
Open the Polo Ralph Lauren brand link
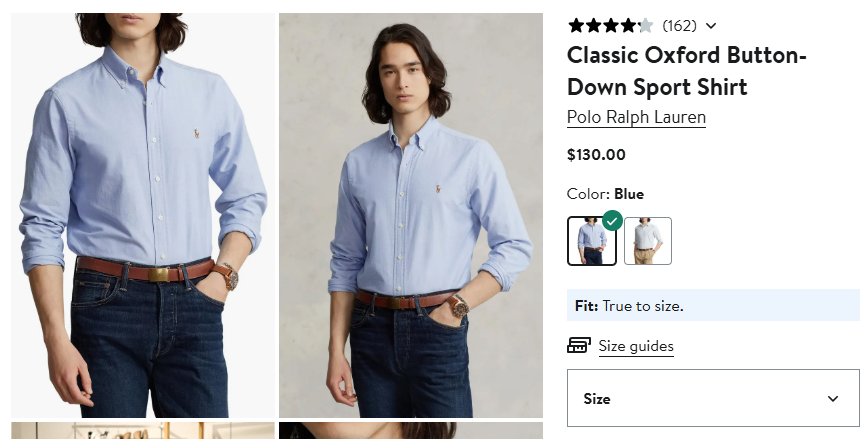point(636,117)
